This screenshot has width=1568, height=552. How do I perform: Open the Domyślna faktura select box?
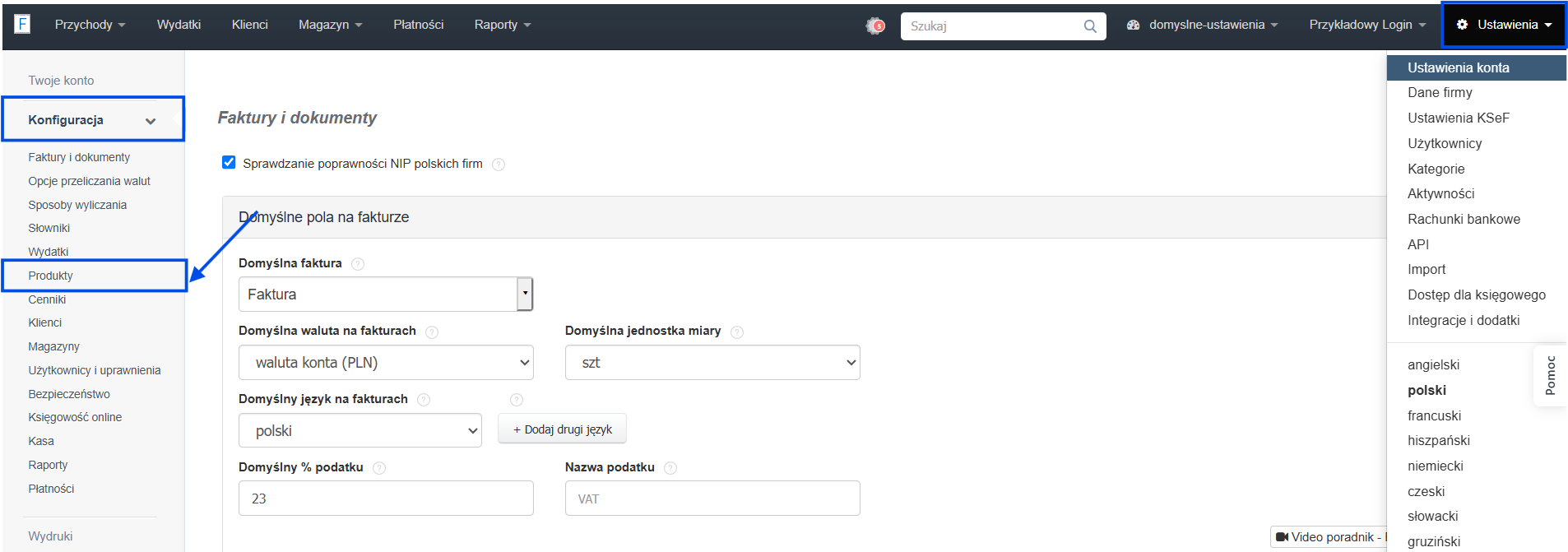click(x=386, y=295)
